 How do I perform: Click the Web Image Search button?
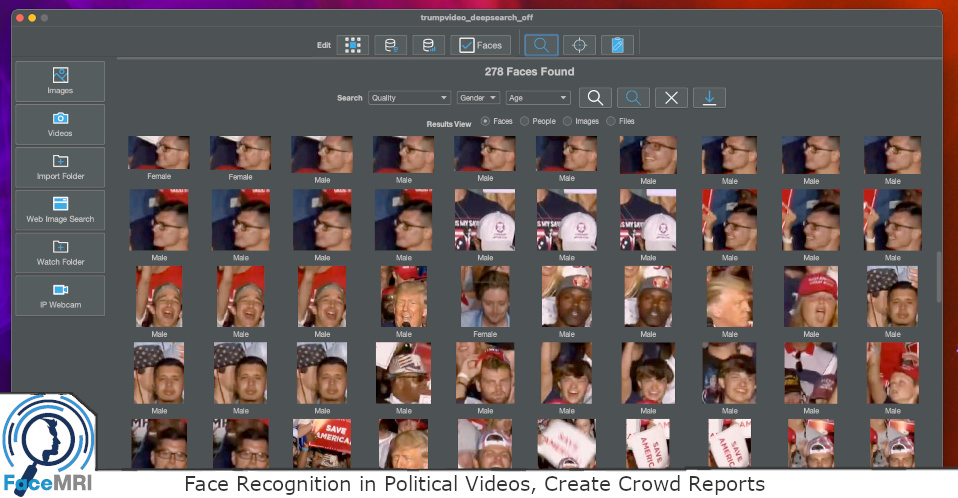[x=60, y=209]
